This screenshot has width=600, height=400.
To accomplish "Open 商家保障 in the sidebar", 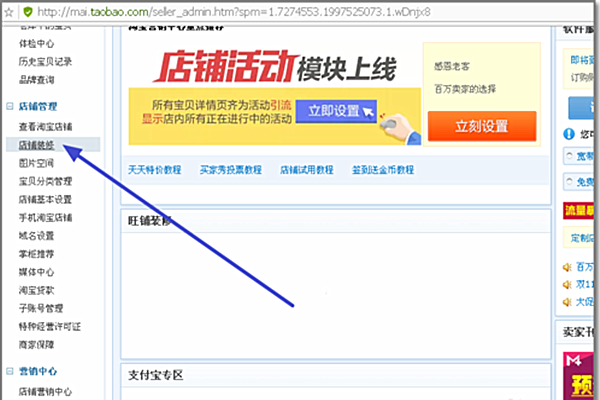I will pyautogui.click(x=36, y=344).
